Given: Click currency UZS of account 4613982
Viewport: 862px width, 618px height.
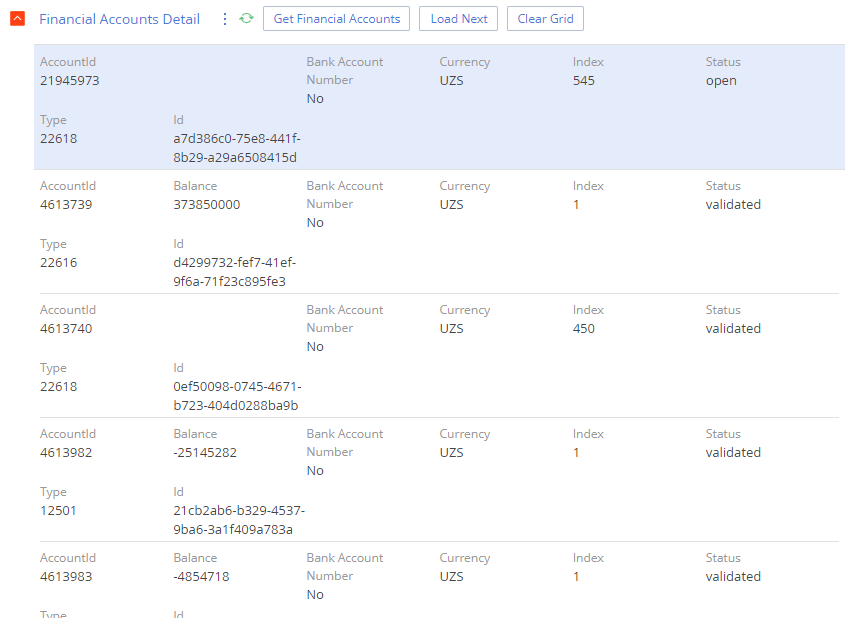Looking at the screenshot, I should coord(451,453).
